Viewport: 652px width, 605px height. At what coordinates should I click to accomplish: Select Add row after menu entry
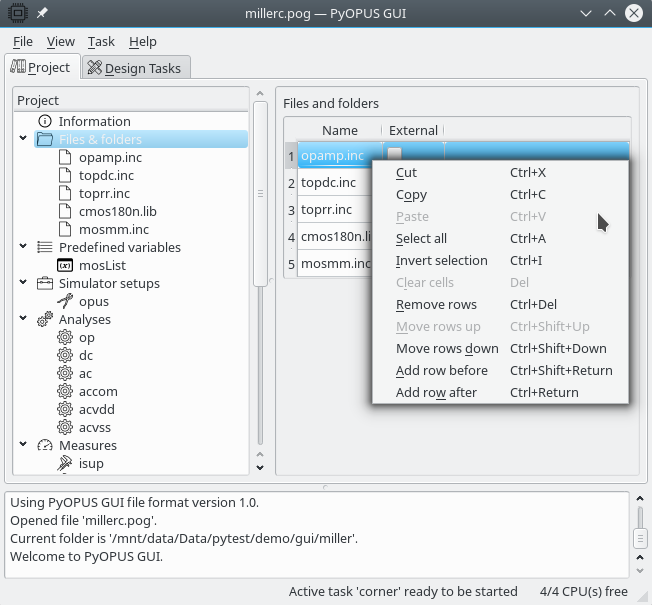(x=436, y=392)
